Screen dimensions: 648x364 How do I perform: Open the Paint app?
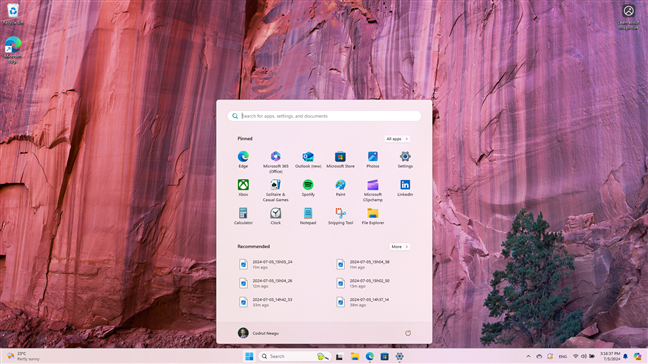point(340,188)
